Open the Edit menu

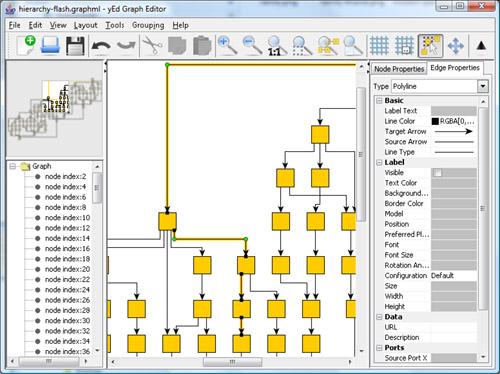pos(35,25)
